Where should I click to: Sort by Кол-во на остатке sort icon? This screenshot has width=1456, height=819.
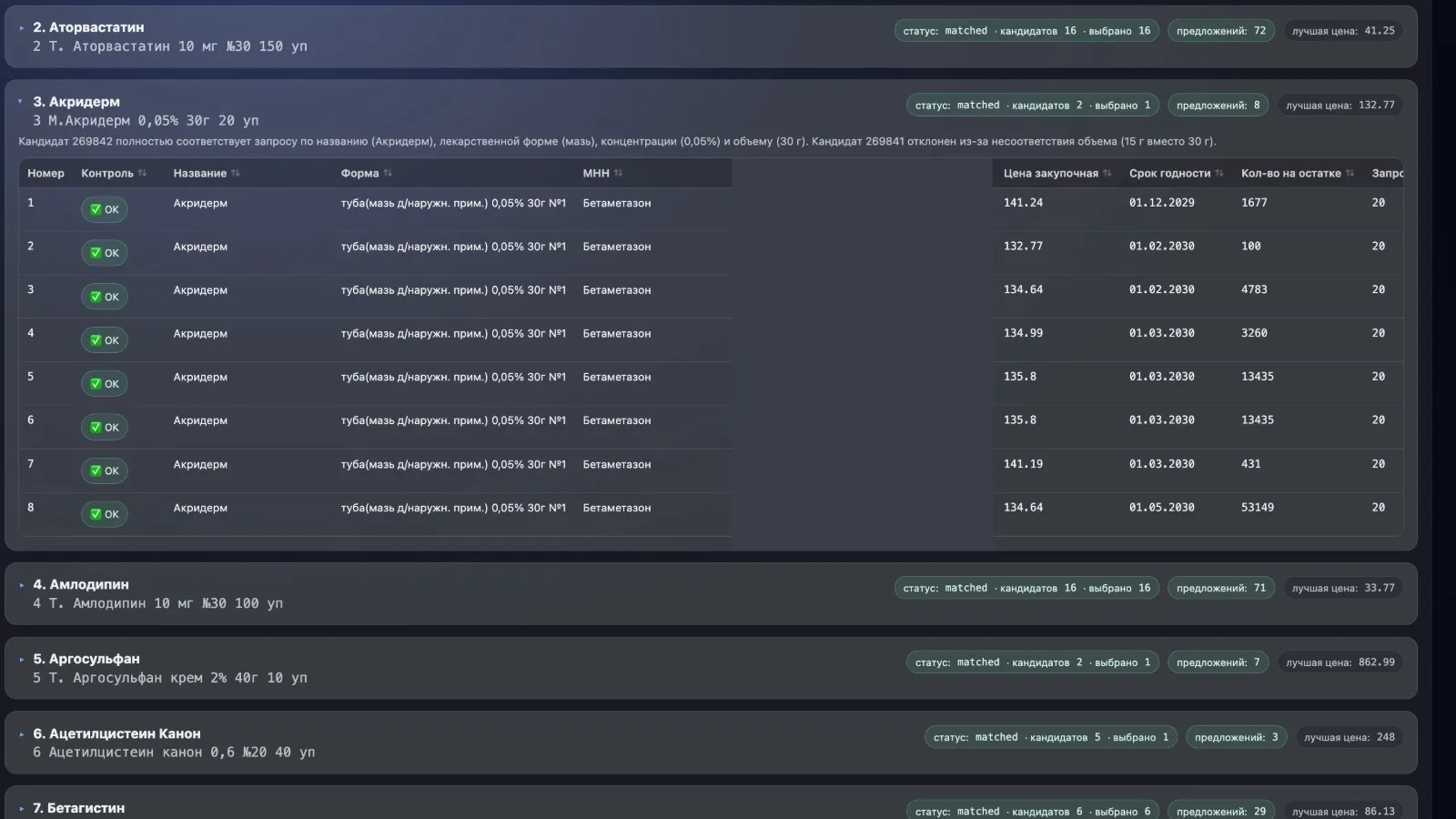1350,173
